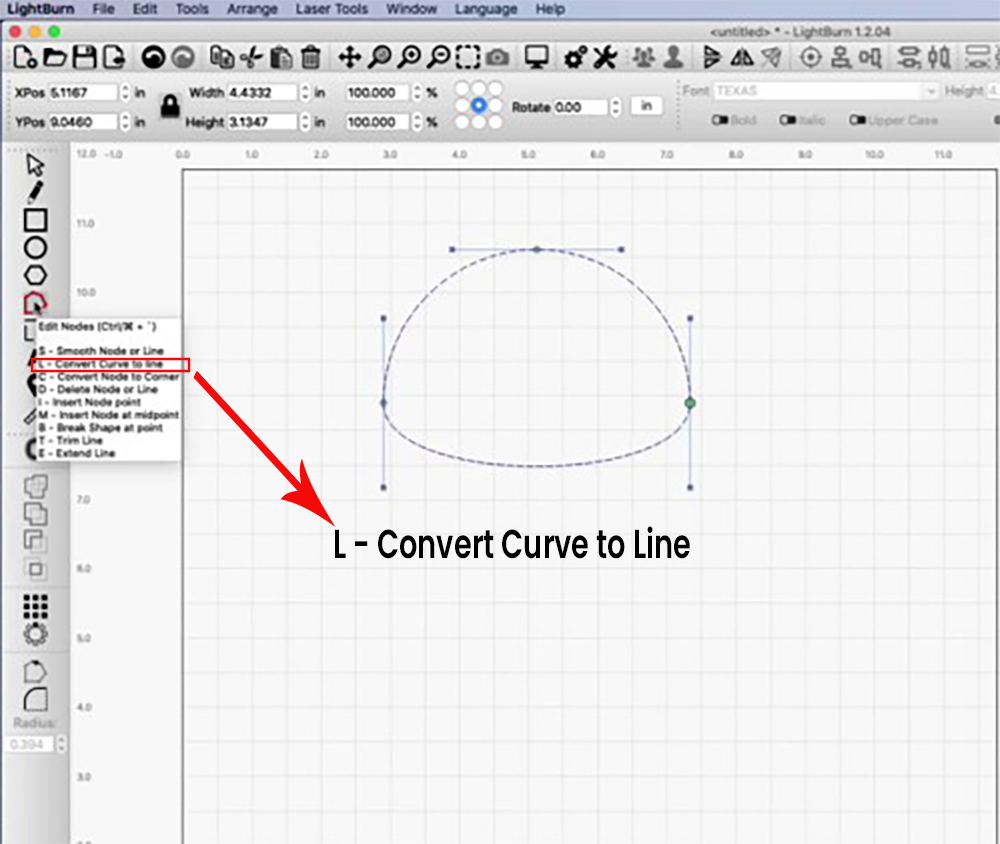The width and height of the screenshot is (1000, 844).
Task: Open the Device Settings wrench icon
Action: pos(604,57)
